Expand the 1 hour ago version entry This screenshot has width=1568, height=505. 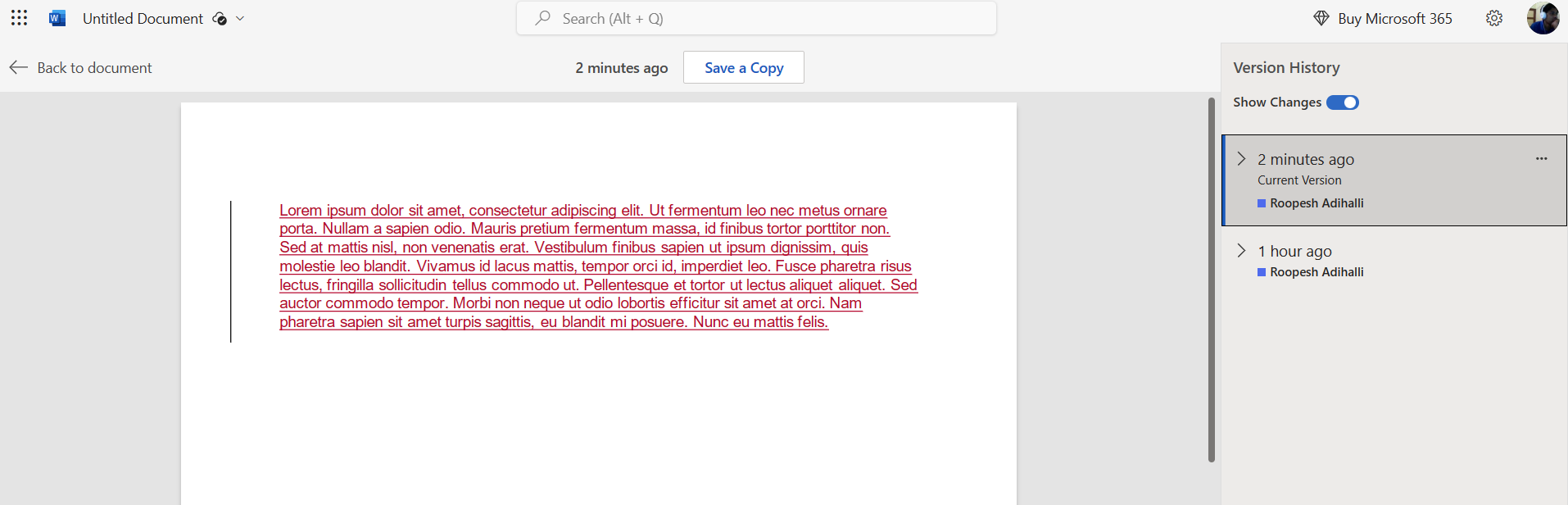[1241, 251]
